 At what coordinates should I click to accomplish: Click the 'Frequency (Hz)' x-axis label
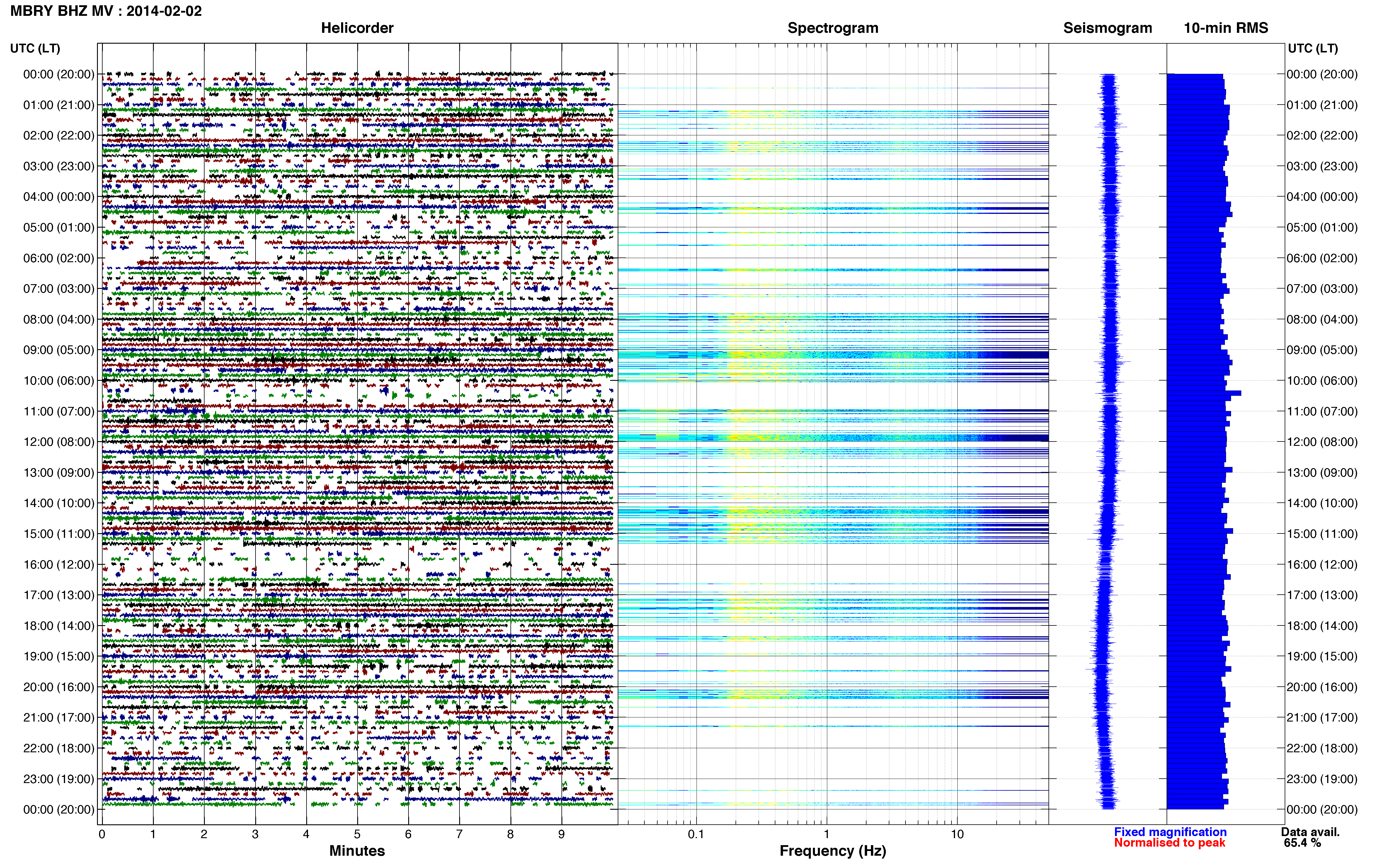[833, 851]
